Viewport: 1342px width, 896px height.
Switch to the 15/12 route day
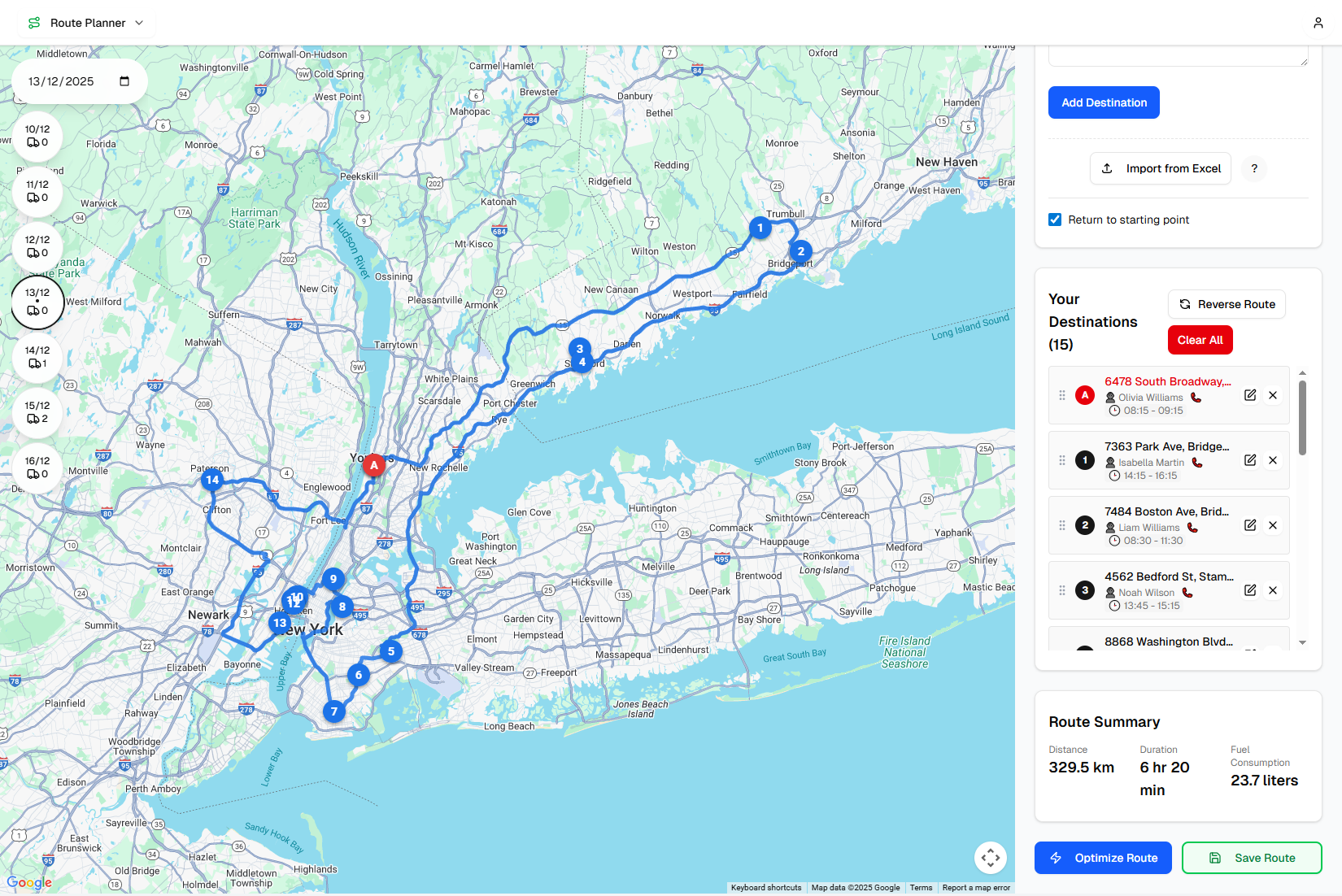point(37,414)
